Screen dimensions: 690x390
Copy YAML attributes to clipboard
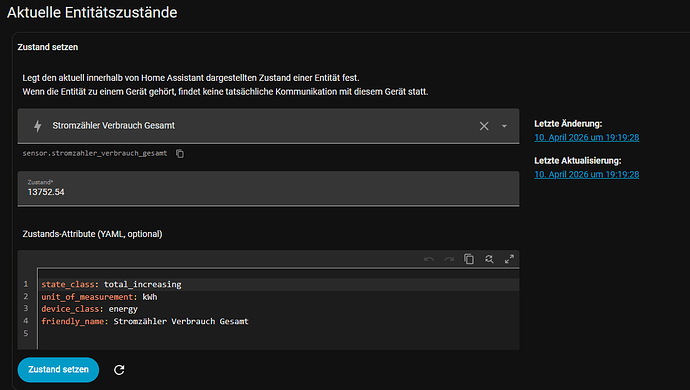(x=469, y=259)
